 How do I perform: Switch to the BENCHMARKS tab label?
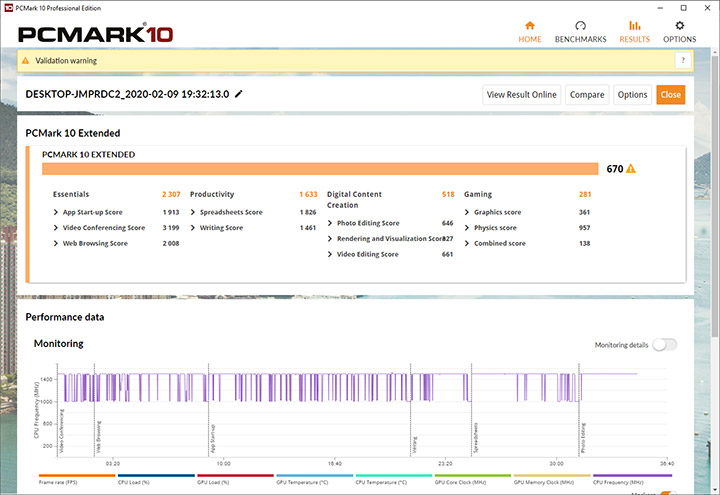(x=580, y=39)
